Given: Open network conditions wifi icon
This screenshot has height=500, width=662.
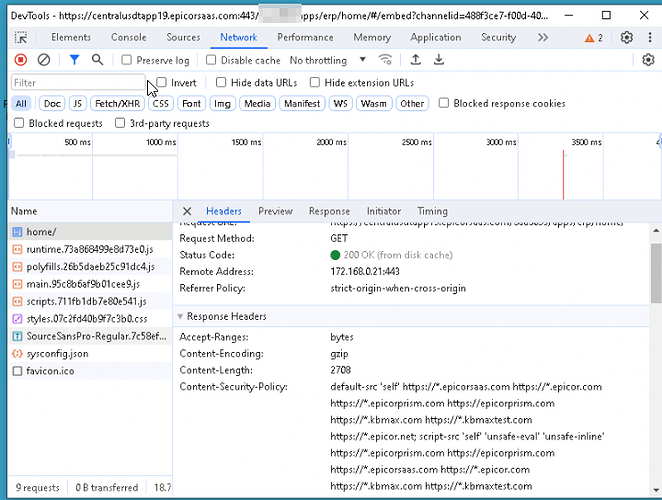Looking at the screenshot, I should pyautogui.click(x=385, y=60).
